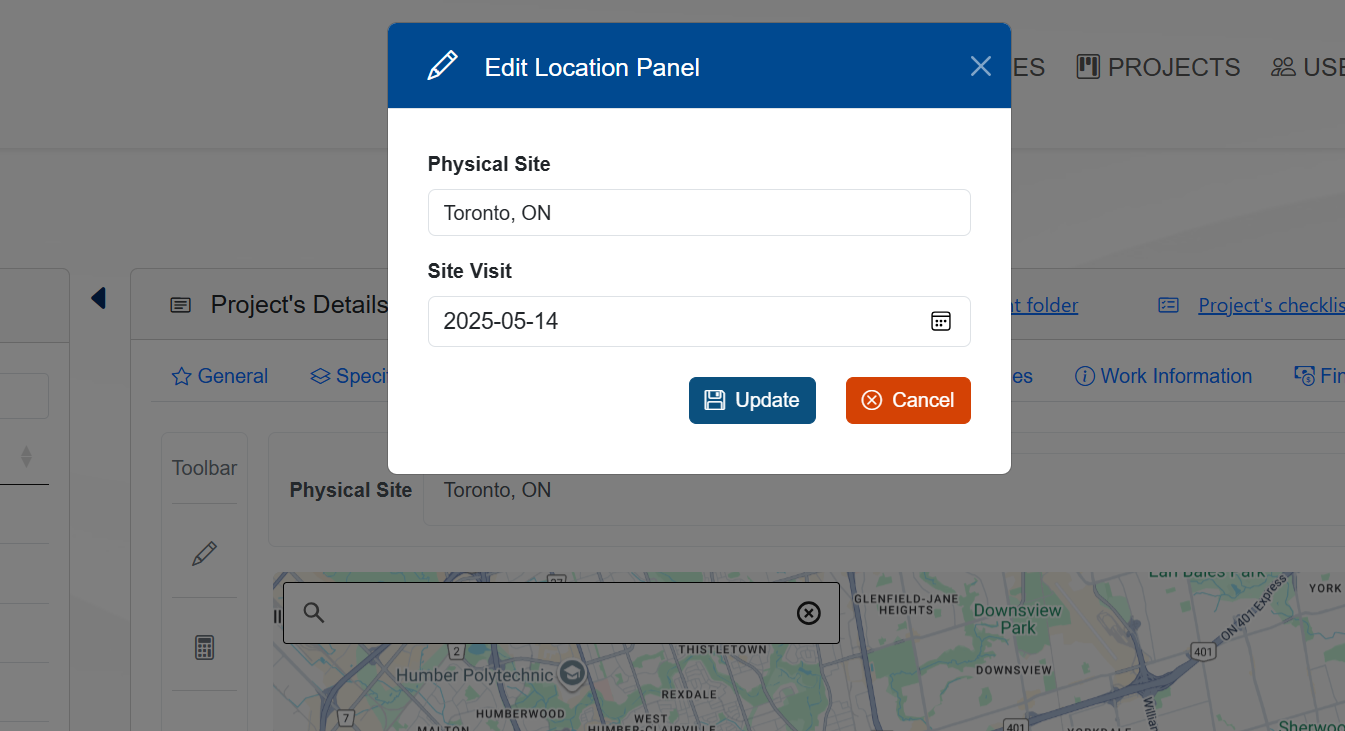Click the Humber Polytechnic map marker
Image resolution: width=1345 pixels, height=731 pixels.
click(x=572, y=671)
